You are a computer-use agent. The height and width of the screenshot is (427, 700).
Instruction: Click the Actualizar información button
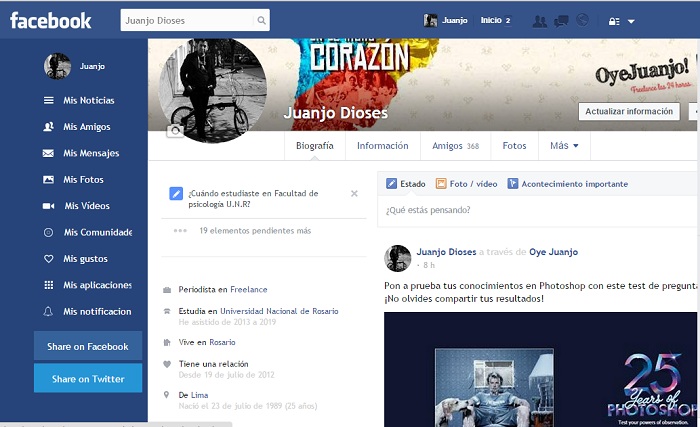[628, 112]
